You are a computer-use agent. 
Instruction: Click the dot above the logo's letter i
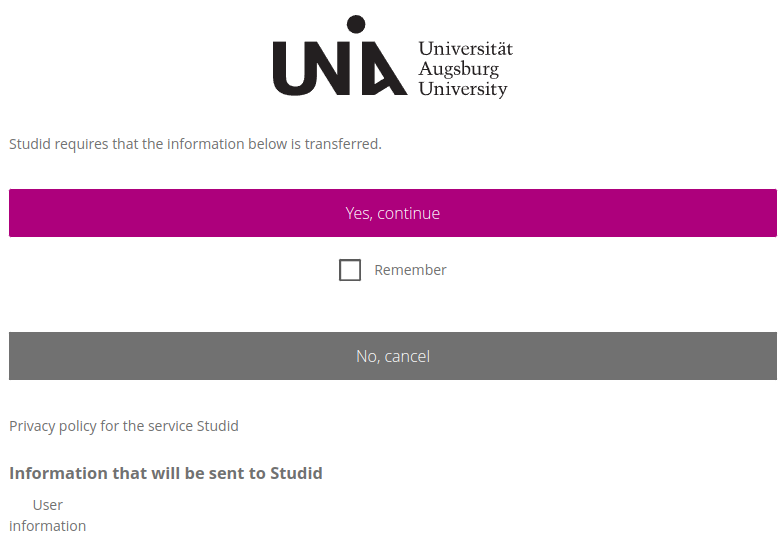pyautogui.click(x=355, y=23)
